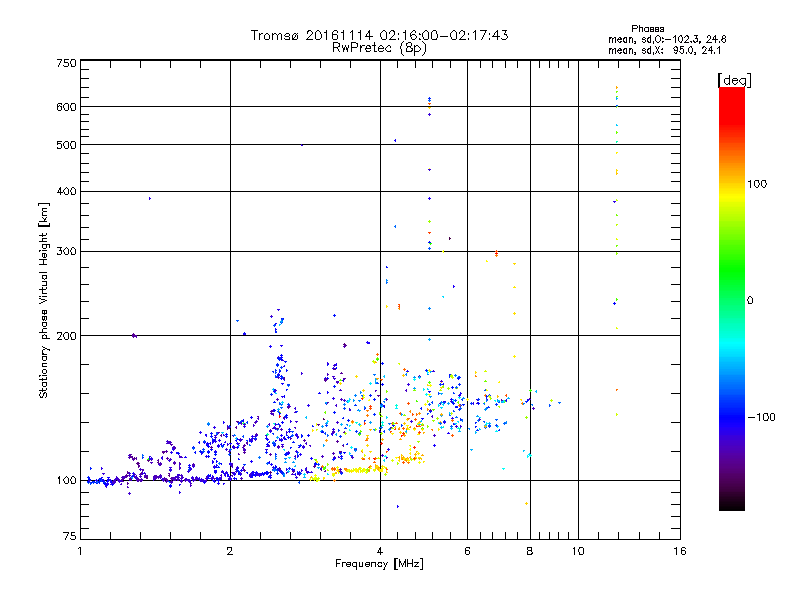Click the plot title 'Tromsø 20161114 02:16:00-02:17:43'

coord(379,35)
